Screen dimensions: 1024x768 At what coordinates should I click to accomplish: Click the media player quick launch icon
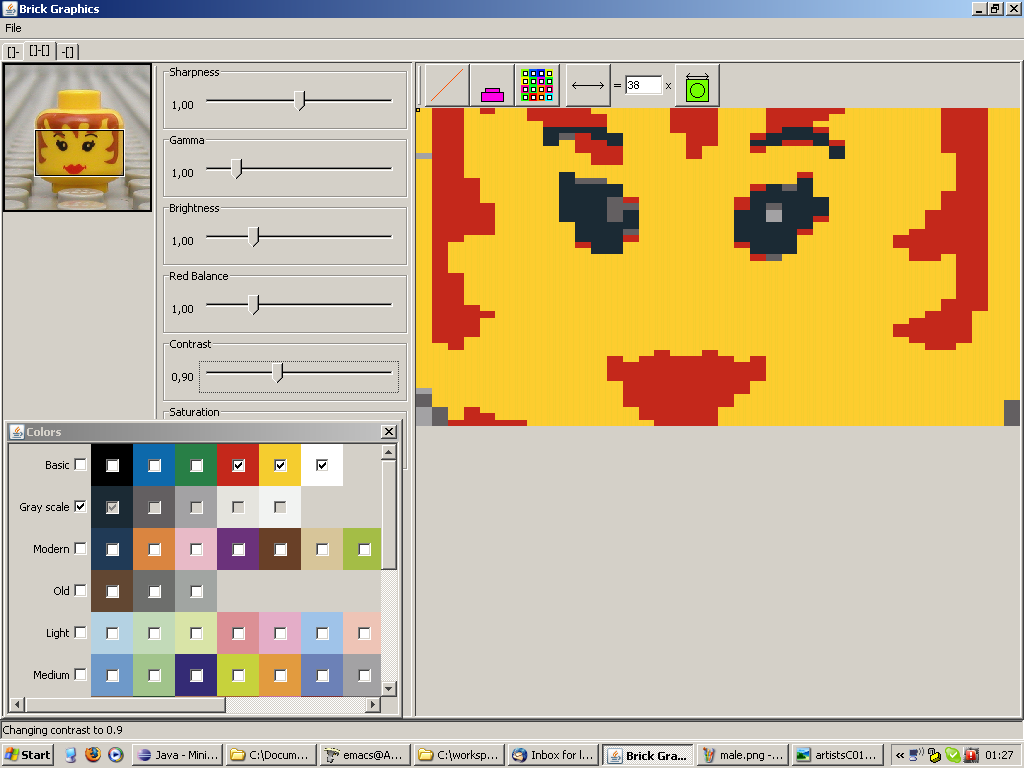pyautogui.click(x=116, y=754)
